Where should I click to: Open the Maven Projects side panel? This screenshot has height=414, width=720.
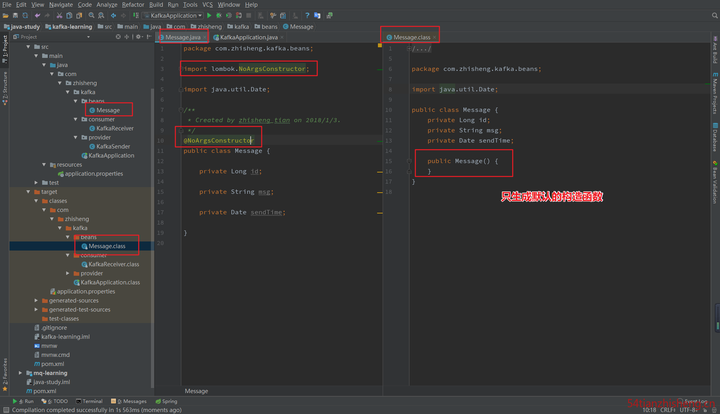(x=715, y=93)
